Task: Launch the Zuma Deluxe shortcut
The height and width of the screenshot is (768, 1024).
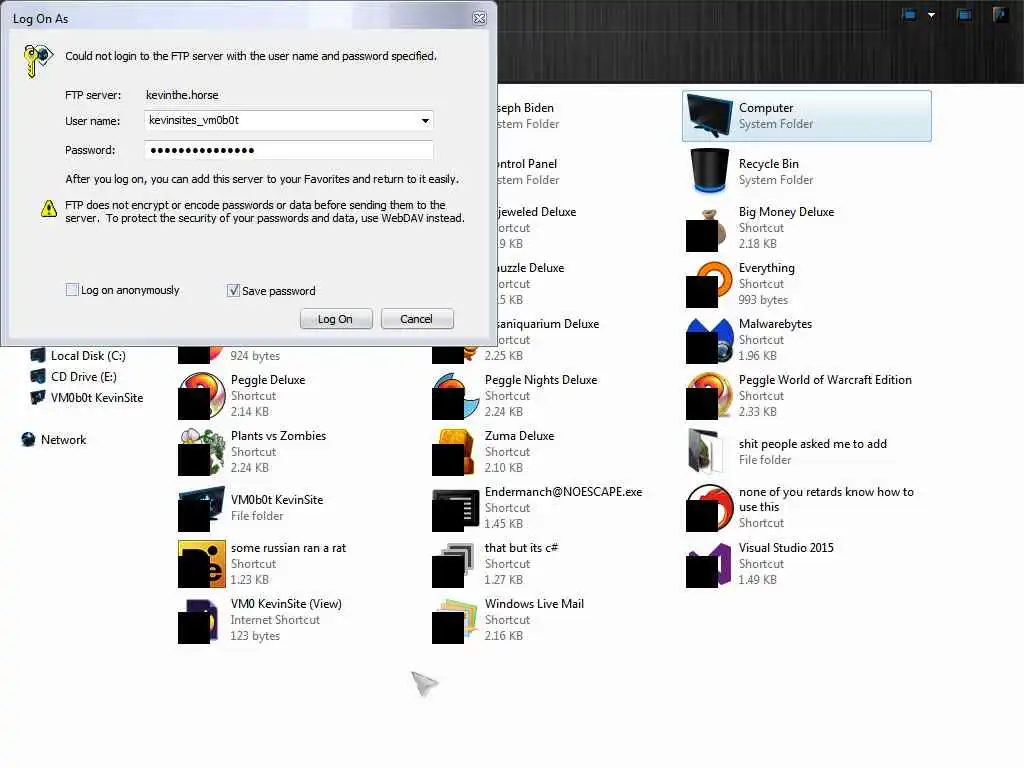Action: (x=453, y=452)
